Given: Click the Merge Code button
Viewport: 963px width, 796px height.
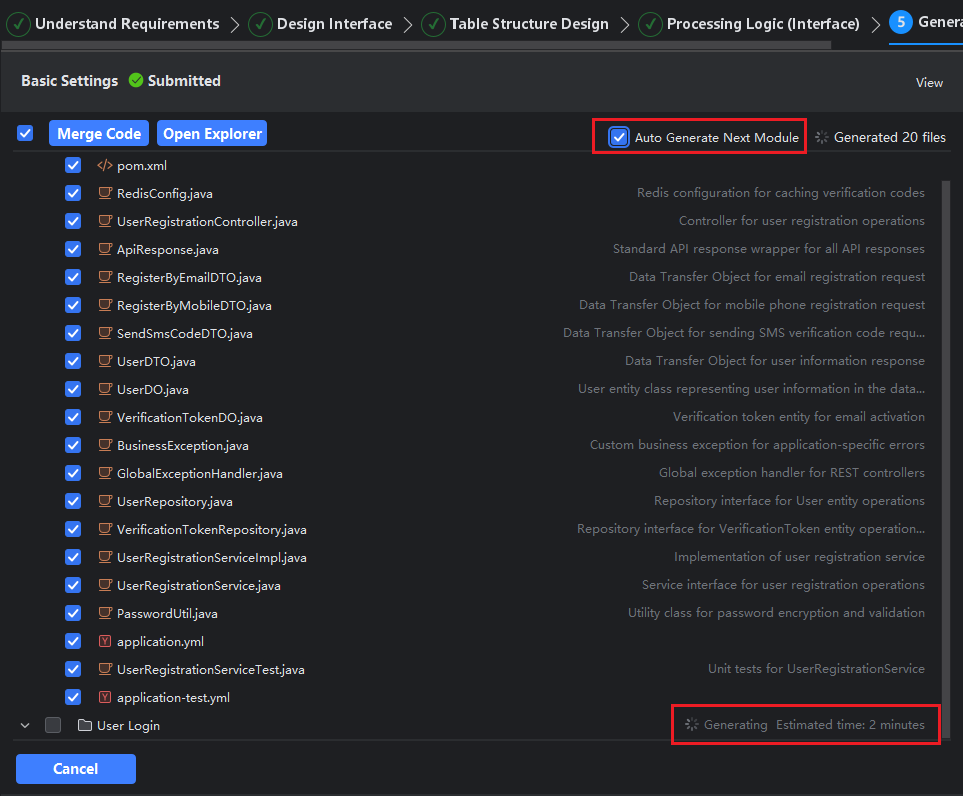Looking at the screenshot, I should (x=98, y=133).
